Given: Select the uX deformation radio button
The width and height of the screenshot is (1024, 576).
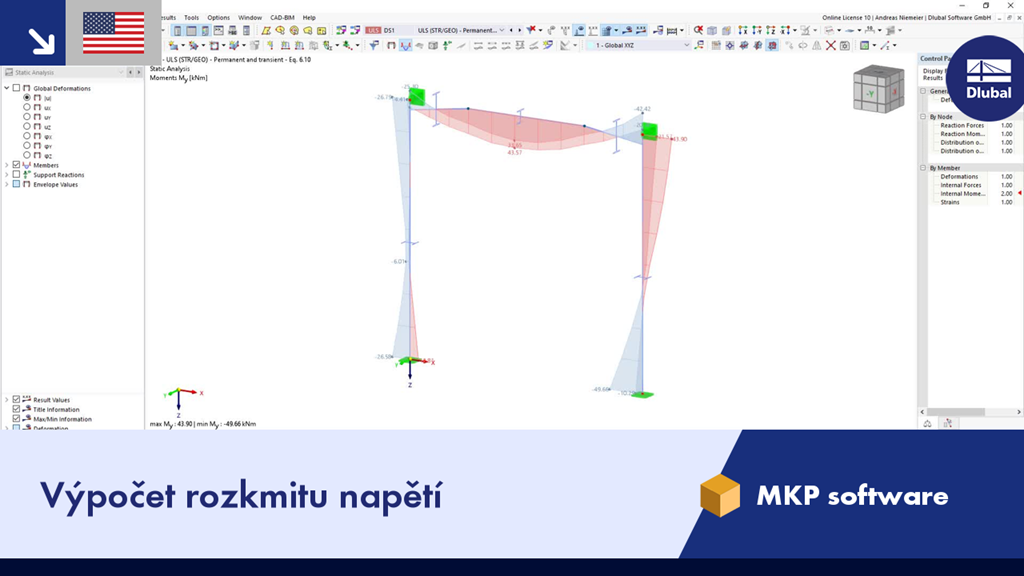Looking at the screenshot, I should pos(27,107).
